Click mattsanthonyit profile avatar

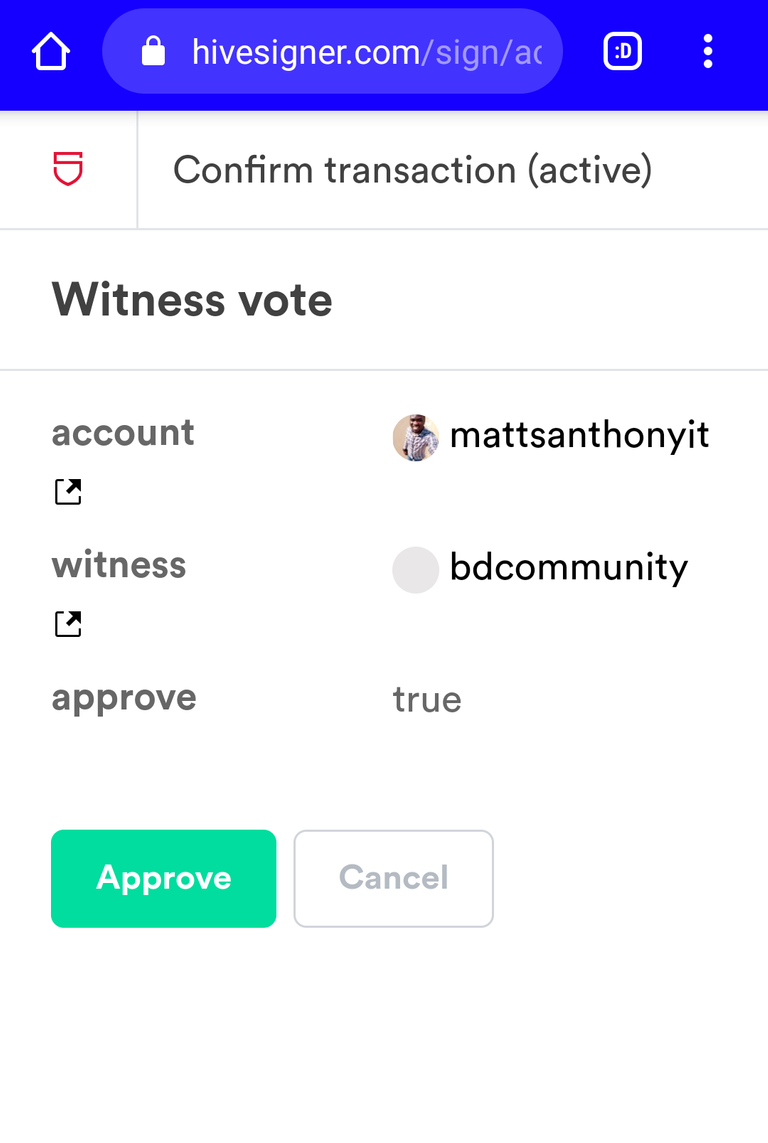(415, 437)
